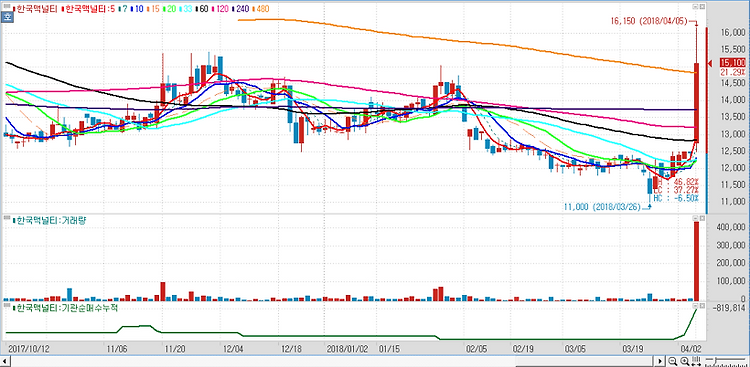Screen dimensions: 750x367
Task: Click the scrollbar right arrow
Action: (660, 361)
